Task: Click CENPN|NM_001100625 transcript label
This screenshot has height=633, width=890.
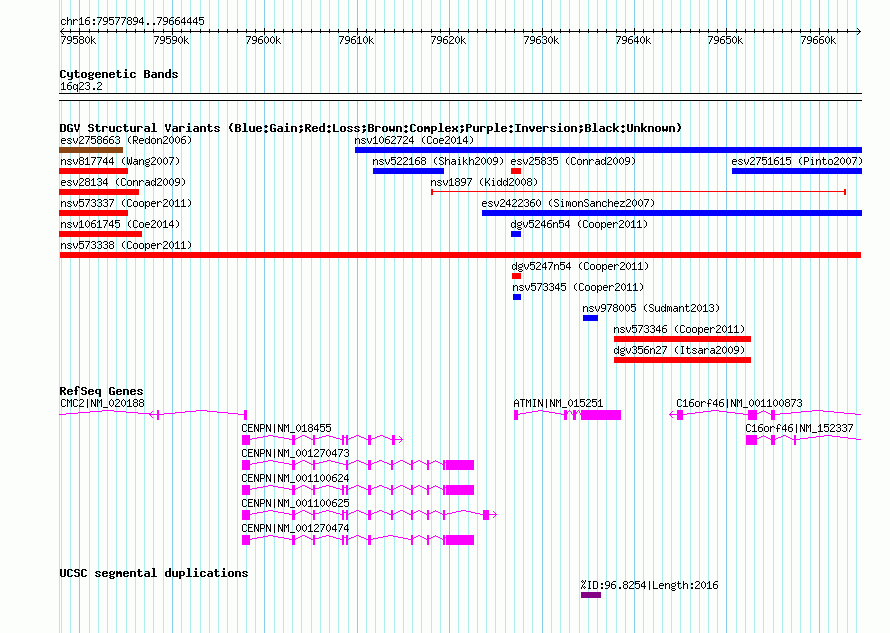Action: coord(295,504)
